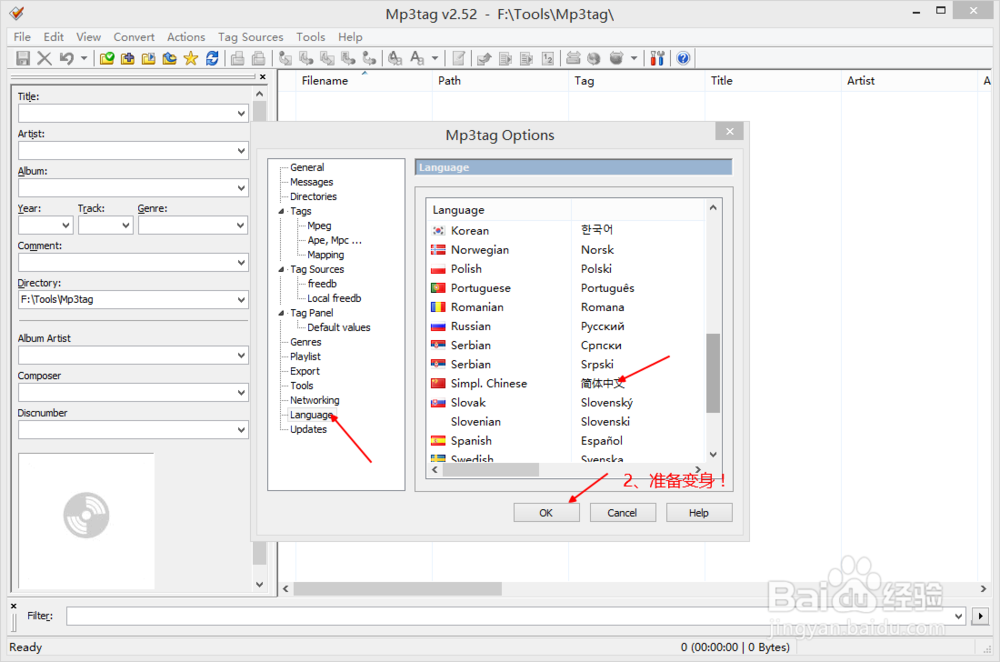Click the Remove tag X toolbar icon

click(44, 58)
